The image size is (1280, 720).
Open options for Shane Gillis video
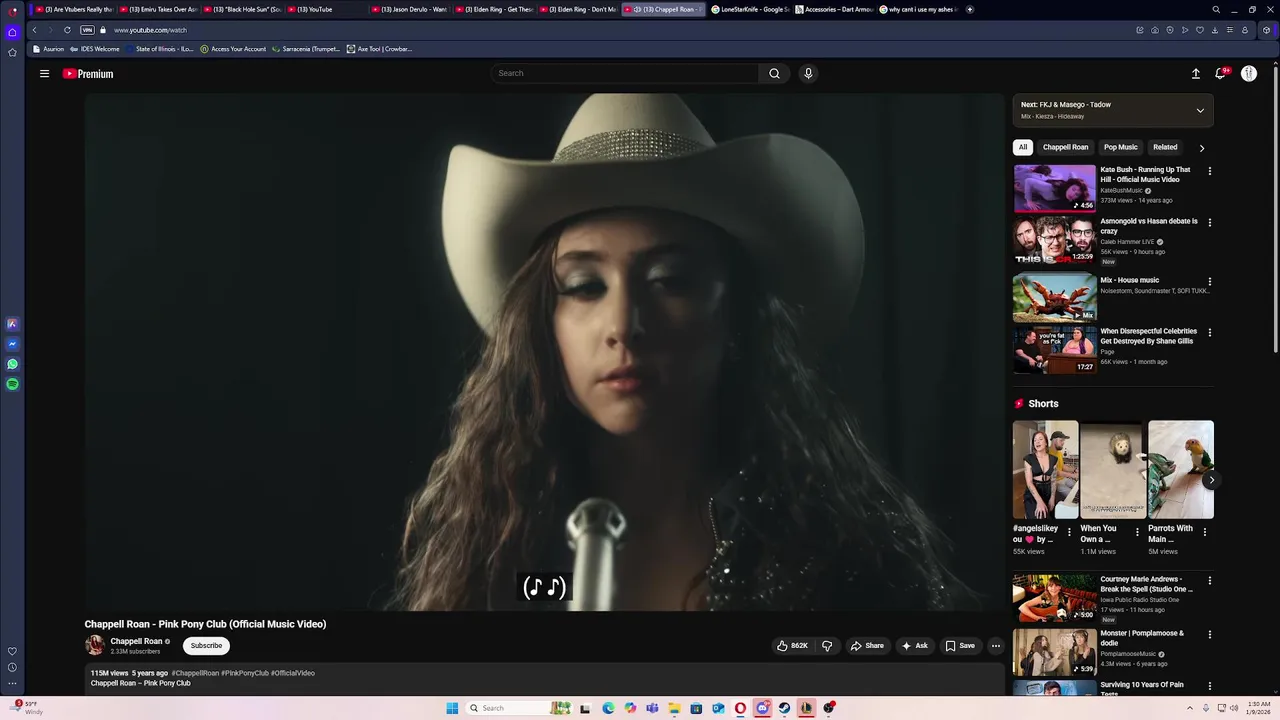(1209, 333)
